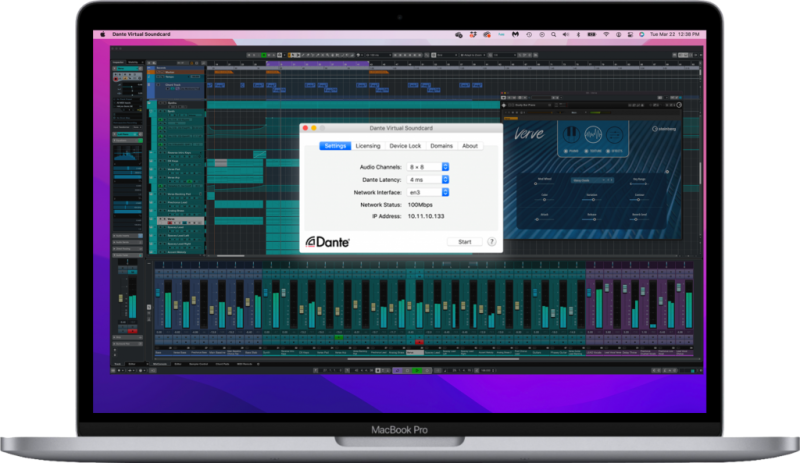The height and width of the screenshot is (463, 800).
Task: Switch to the Device Lock tab
Action: click(x=405, y=146)
